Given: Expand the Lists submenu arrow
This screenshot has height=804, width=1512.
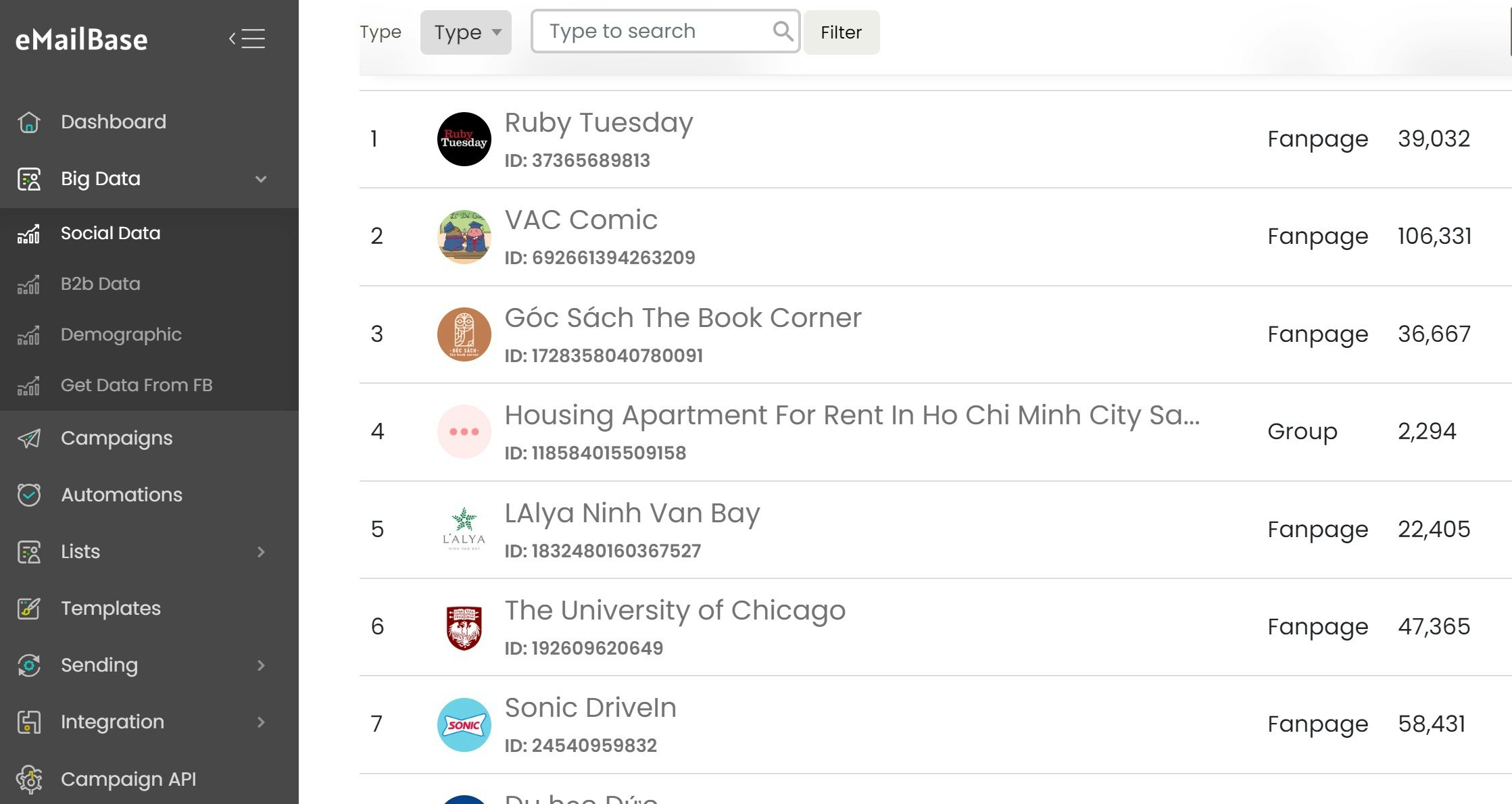Looking at the screenshot, I should (x=261, y=552).
